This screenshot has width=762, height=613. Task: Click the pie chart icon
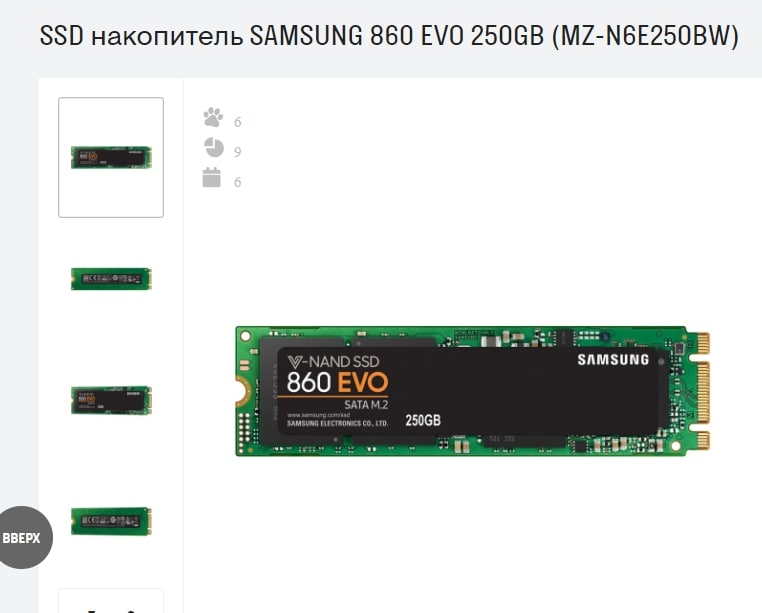(x=213, y=148)
